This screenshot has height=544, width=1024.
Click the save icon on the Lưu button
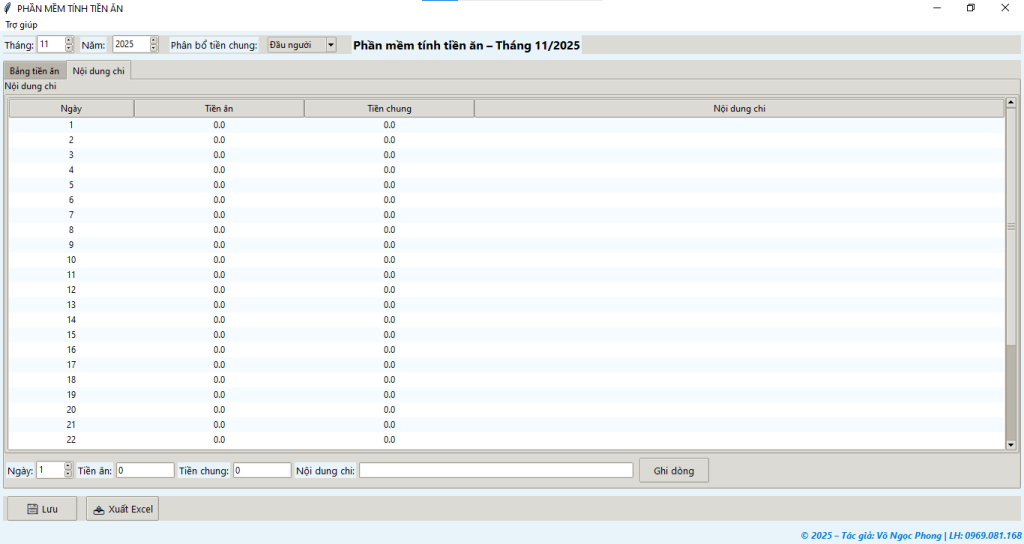(x=33, y=509)
